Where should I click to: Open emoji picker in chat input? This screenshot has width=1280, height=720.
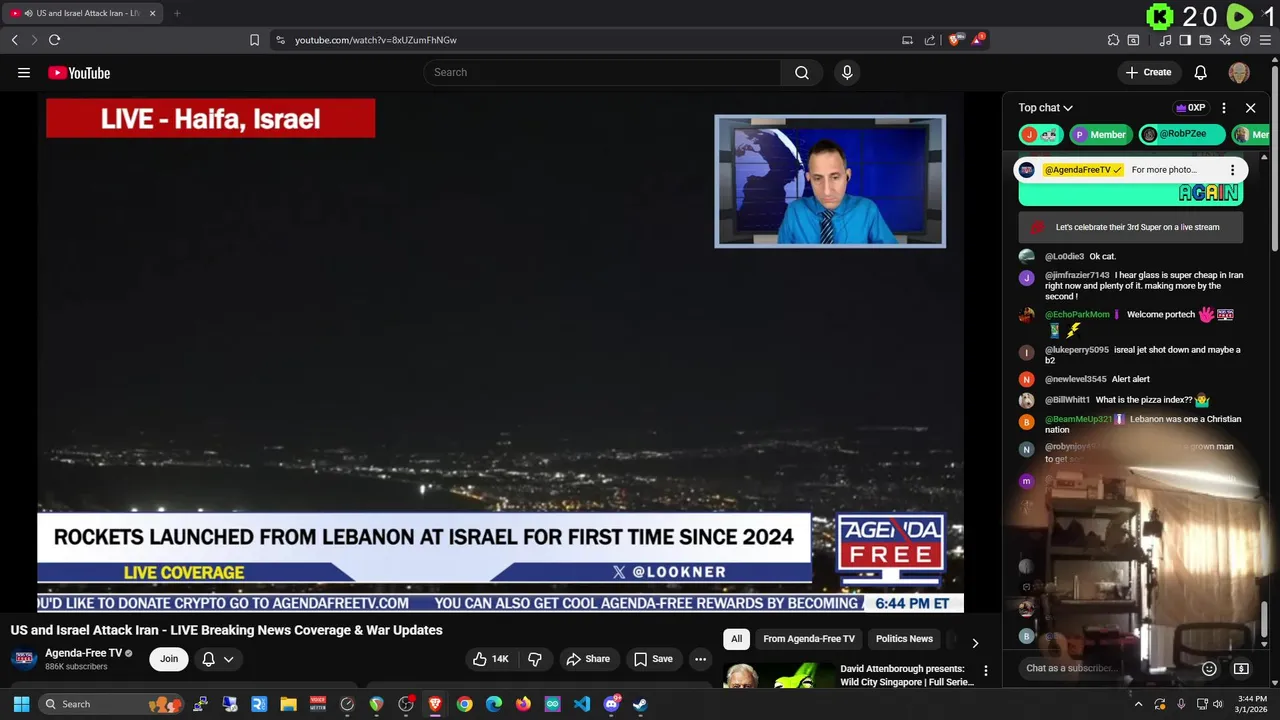click(x=1209, y=668)
